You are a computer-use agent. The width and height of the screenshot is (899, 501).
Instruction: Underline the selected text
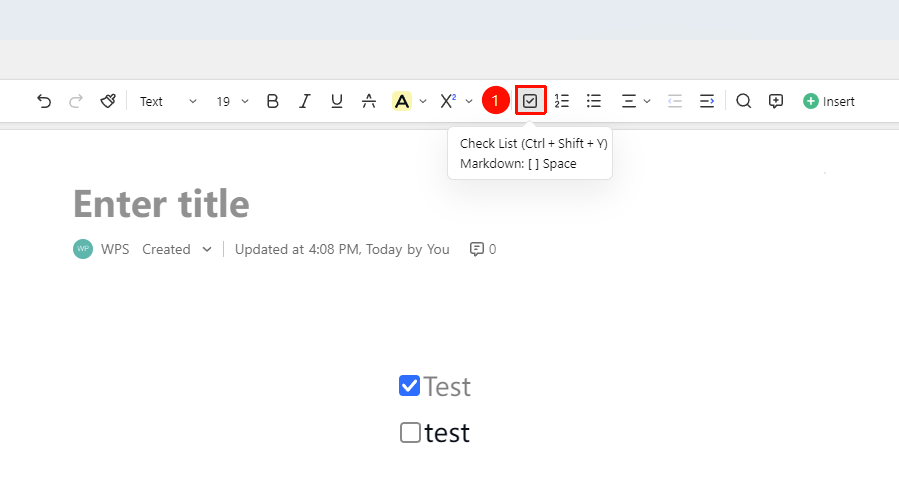tap(337, 101)
